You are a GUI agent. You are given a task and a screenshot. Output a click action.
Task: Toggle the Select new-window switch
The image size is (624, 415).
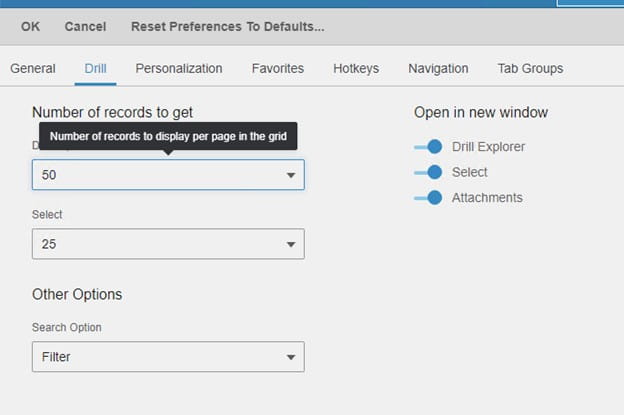[x=428, y=172]
